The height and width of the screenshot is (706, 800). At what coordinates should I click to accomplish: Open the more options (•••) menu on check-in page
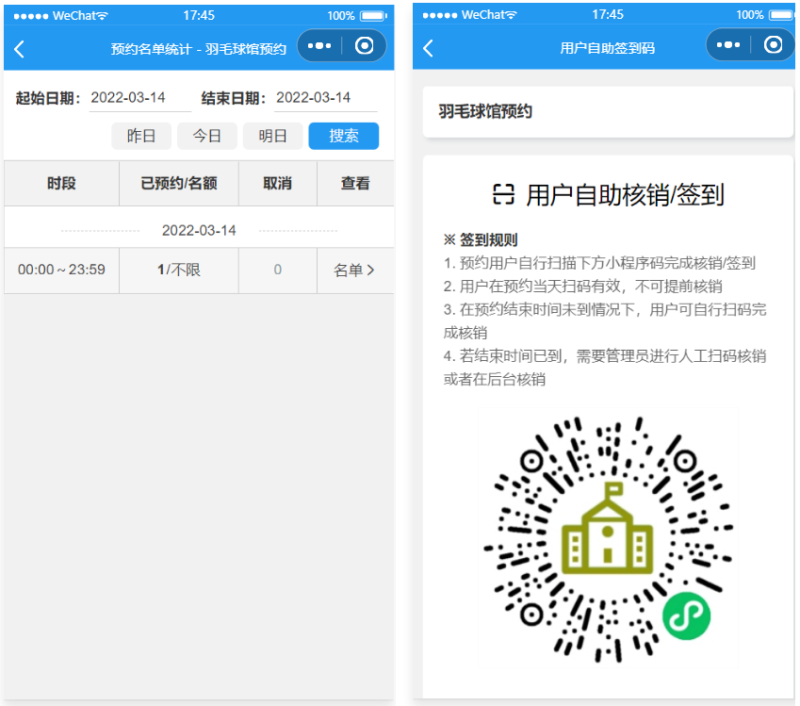coord(728,44)
